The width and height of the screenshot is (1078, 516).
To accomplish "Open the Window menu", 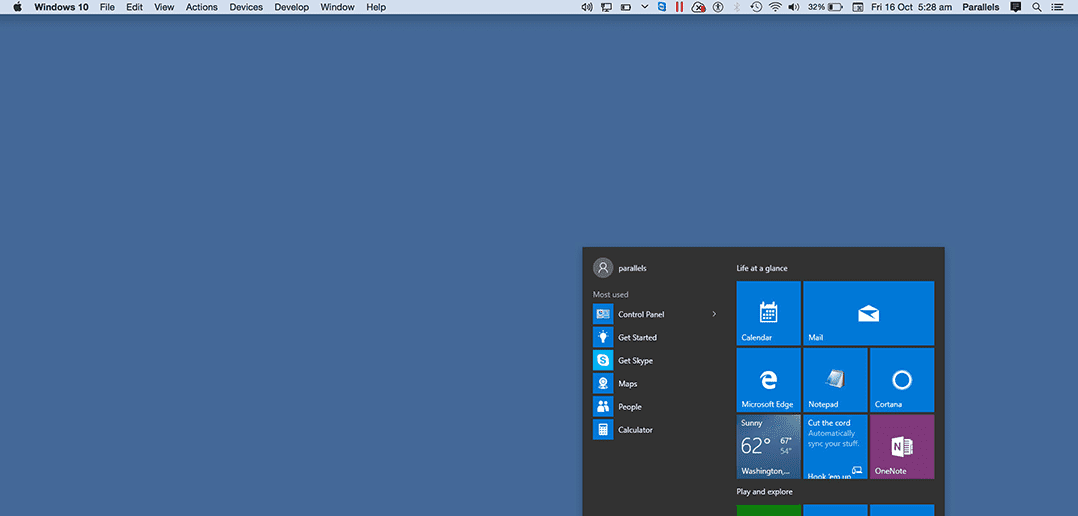I will coord(338,7).
